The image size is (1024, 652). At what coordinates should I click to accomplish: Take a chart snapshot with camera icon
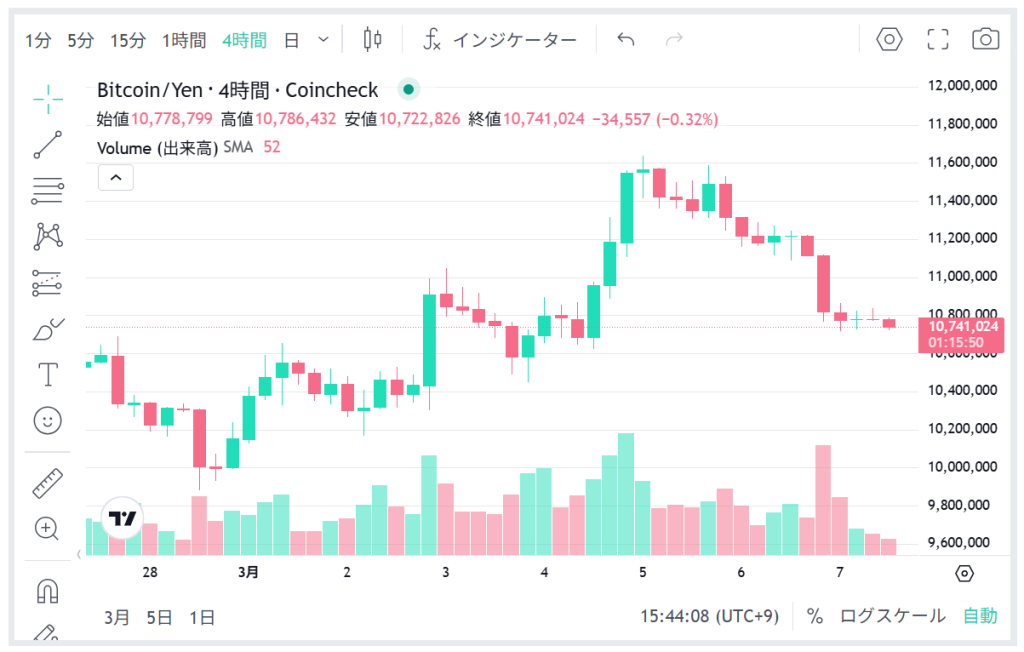click(x=986, y=40)
